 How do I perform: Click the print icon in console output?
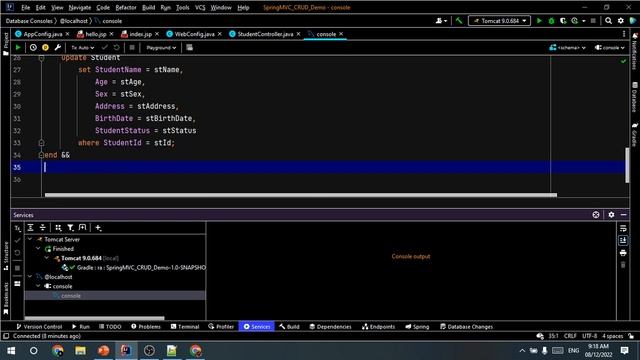[x=623, y=253]
